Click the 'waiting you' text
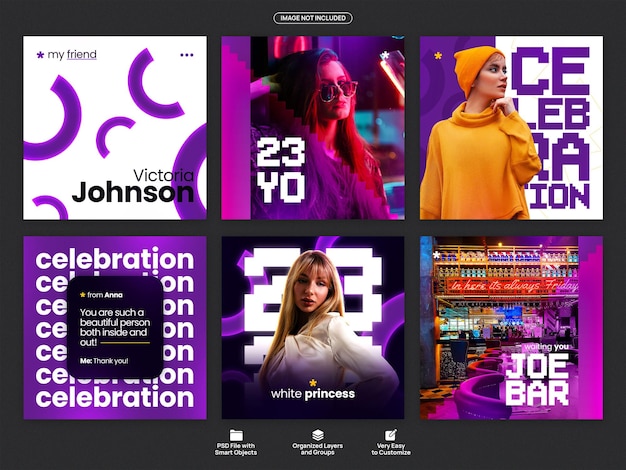 tap(547, 347)
